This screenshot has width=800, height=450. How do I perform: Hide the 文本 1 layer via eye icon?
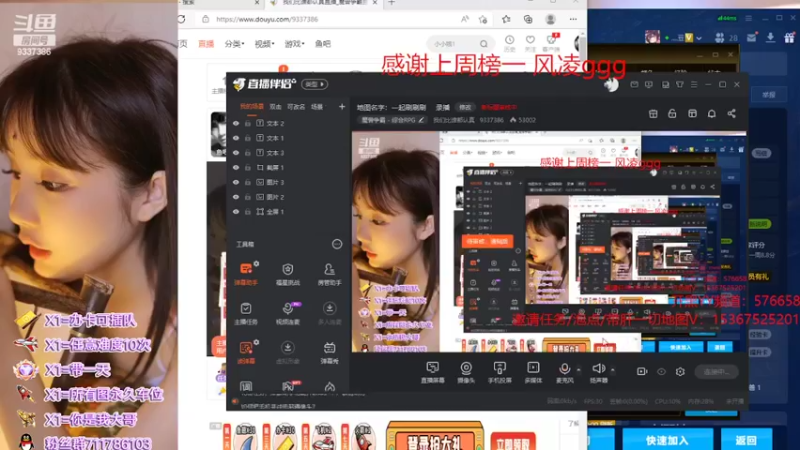[x=236, y=138]
